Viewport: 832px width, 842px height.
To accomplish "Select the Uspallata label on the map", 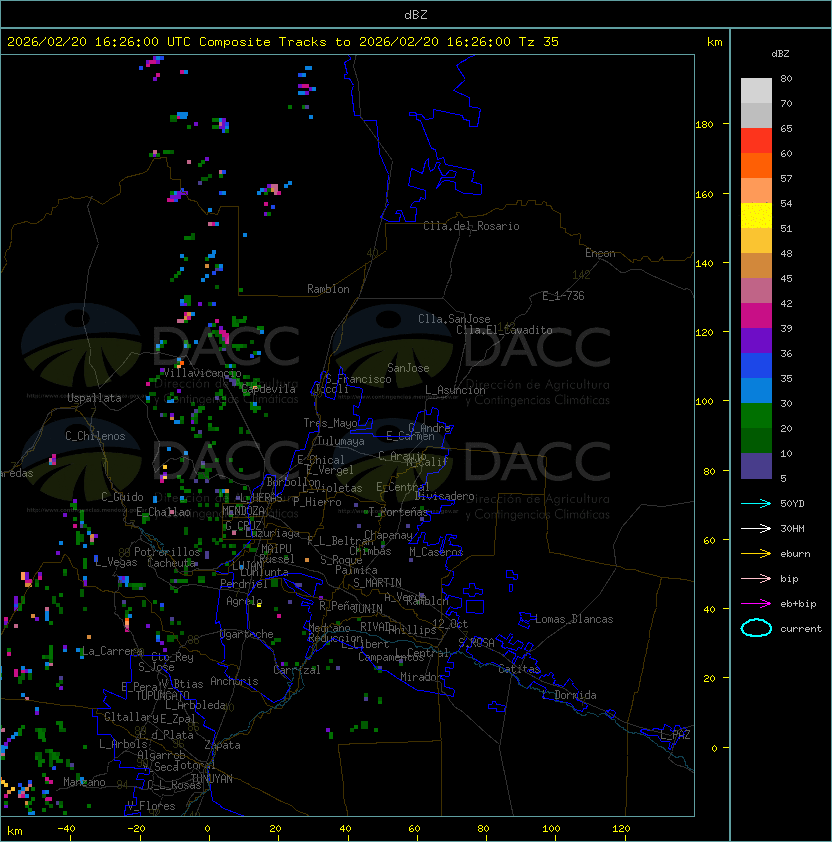I will [x=94, y=398].
